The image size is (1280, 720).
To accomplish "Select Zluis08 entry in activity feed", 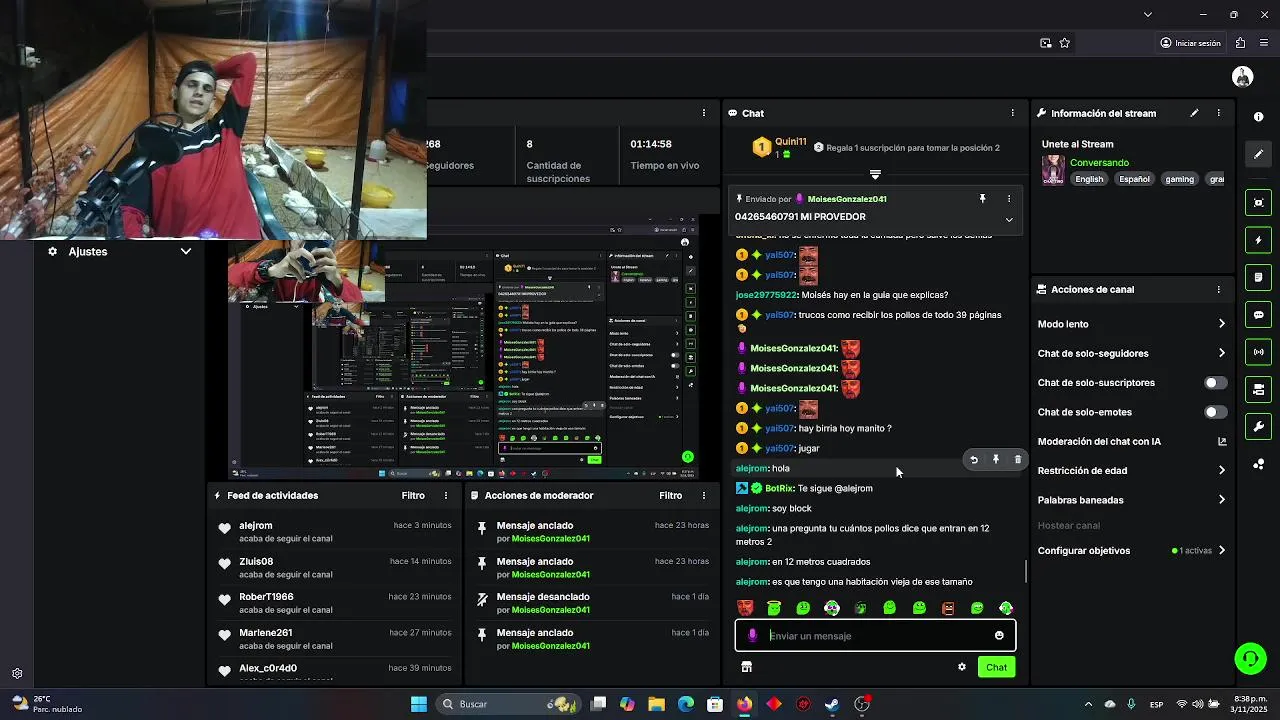I will 335,568.
